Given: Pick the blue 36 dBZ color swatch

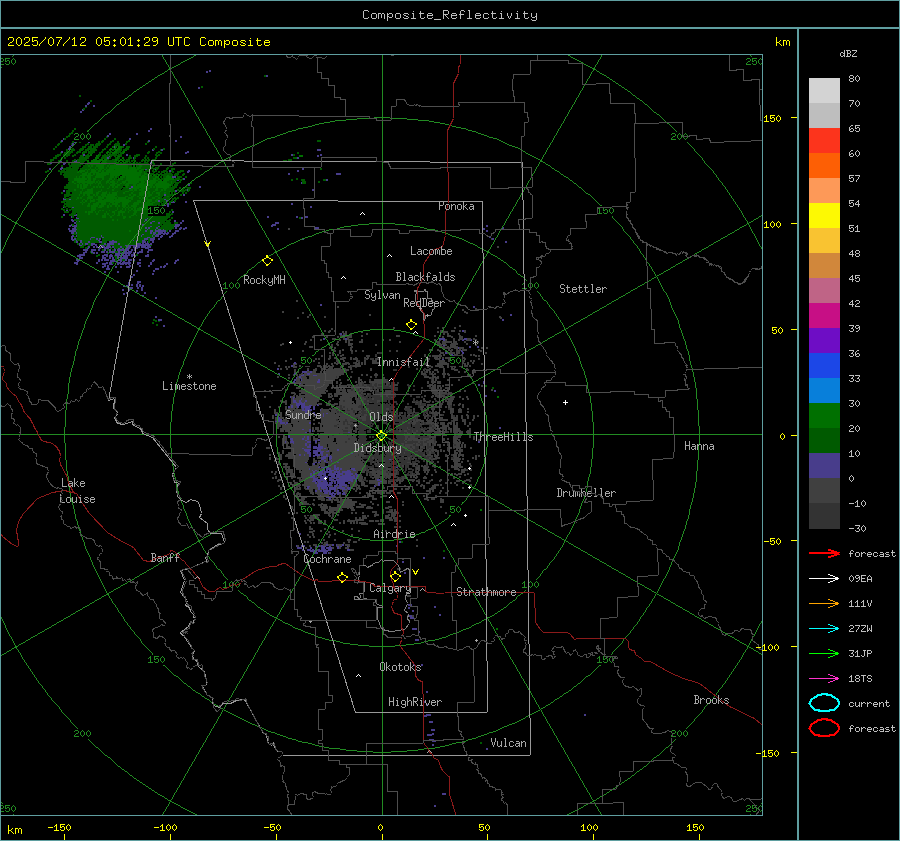Looking at the screenshot, I should click(824, 365).
